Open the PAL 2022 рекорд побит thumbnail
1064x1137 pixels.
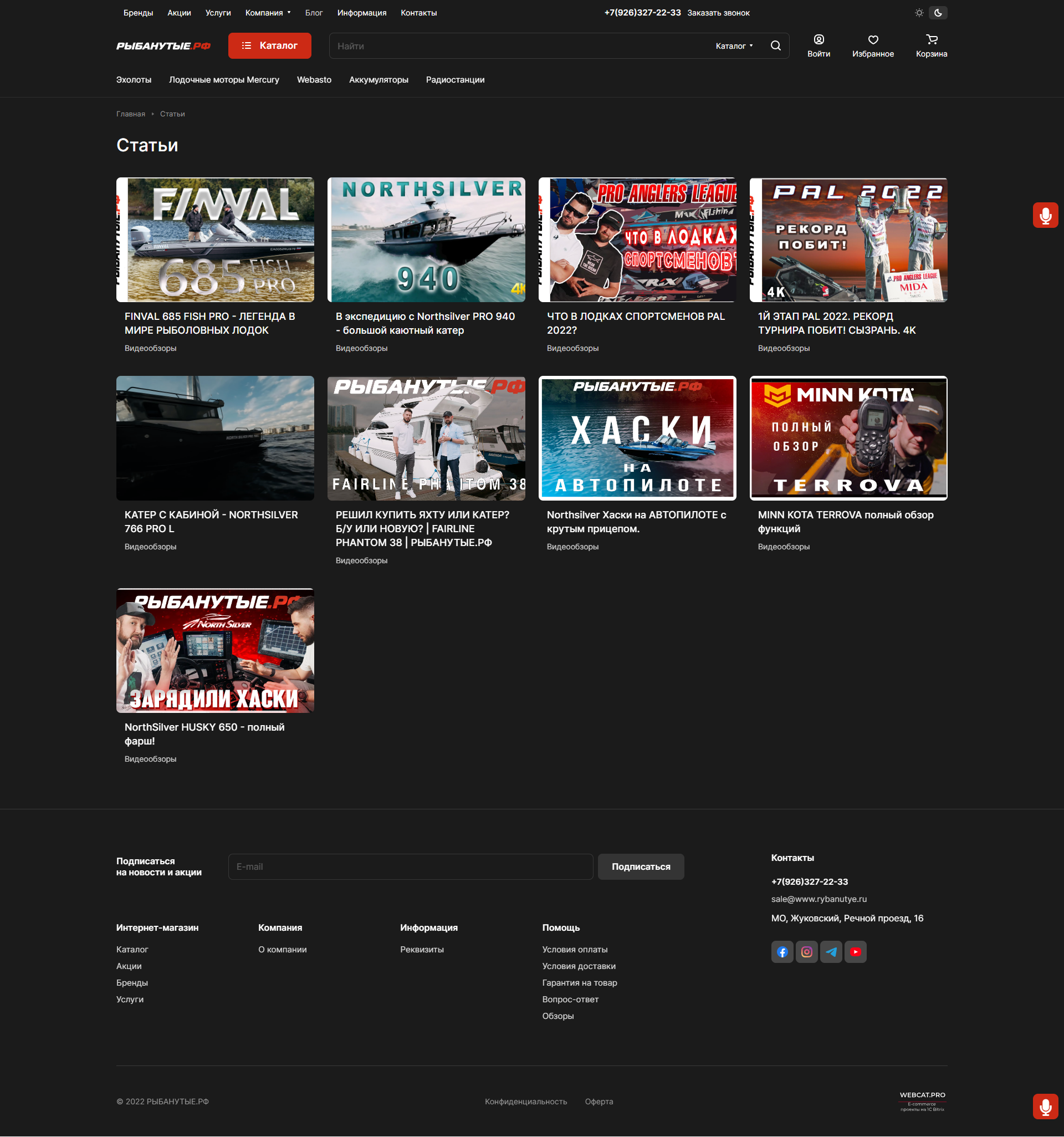(848, 239)
